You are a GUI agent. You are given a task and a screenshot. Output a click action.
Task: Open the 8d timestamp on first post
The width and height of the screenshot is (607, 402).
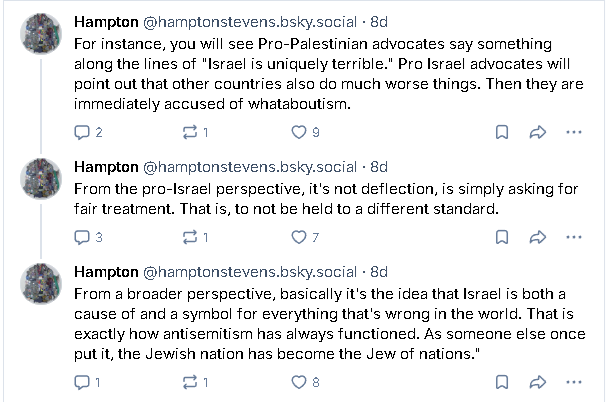click(x=379, y=22)
